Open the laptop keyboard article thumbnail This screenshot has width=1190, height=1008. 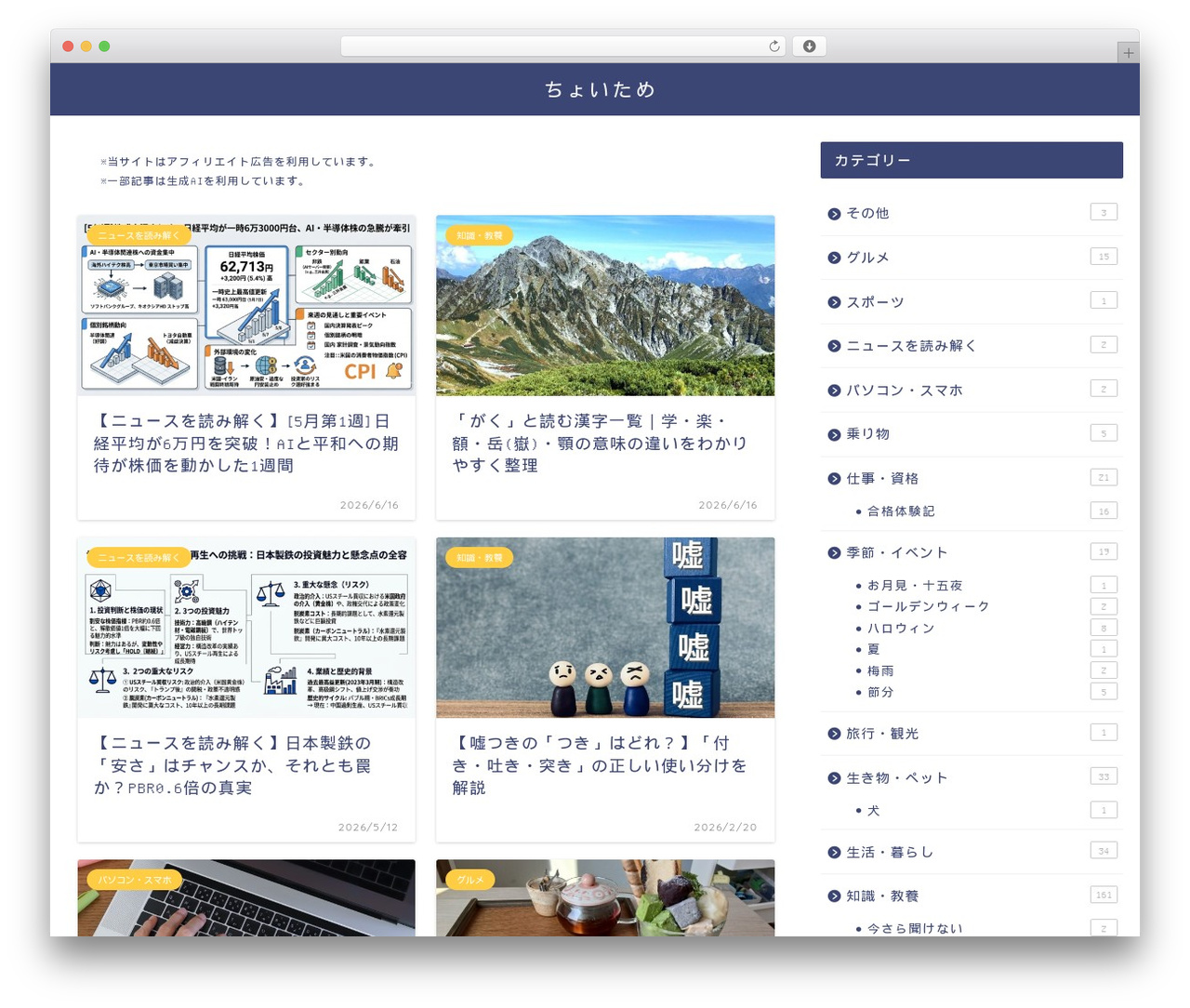click(246, 897)
